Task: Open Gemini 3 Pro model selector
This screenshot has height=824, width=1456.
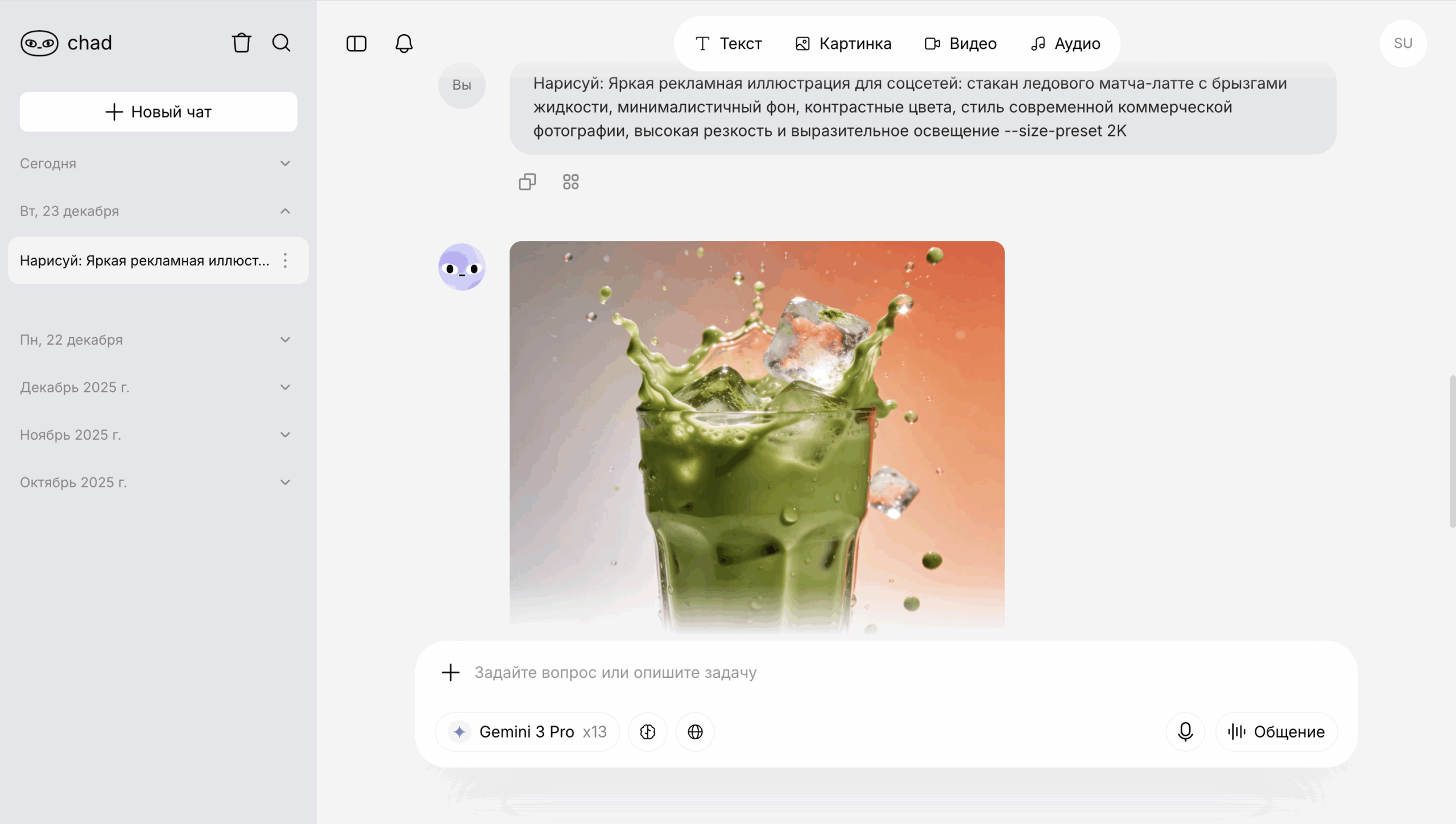Action: pos(527,732)
